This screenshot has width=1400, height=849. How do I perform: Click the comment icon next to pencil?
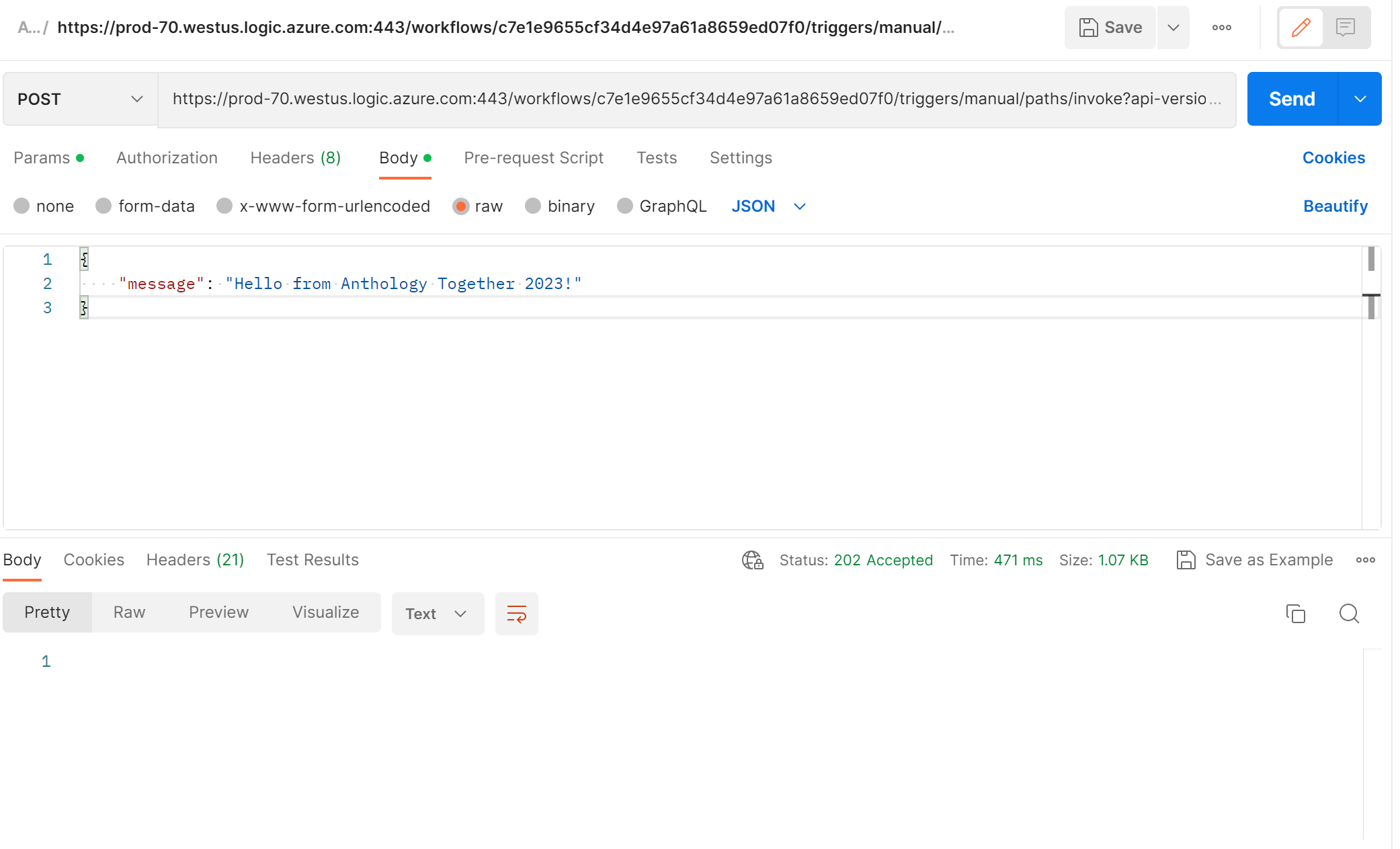(1346, 27)
